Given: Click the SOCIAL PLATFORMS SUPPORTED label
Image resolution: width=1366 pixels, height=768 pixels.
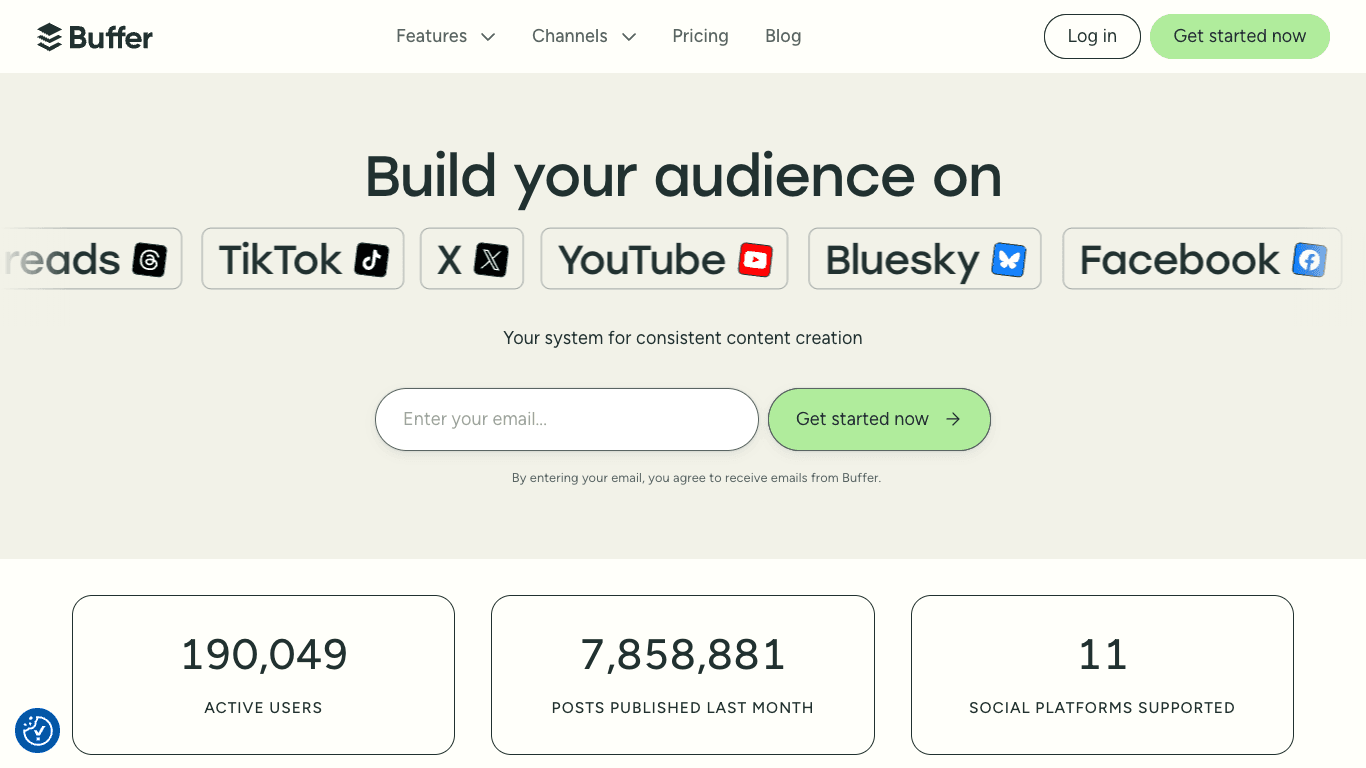Looking at the screenshot, I should (x=1102, y=708).
